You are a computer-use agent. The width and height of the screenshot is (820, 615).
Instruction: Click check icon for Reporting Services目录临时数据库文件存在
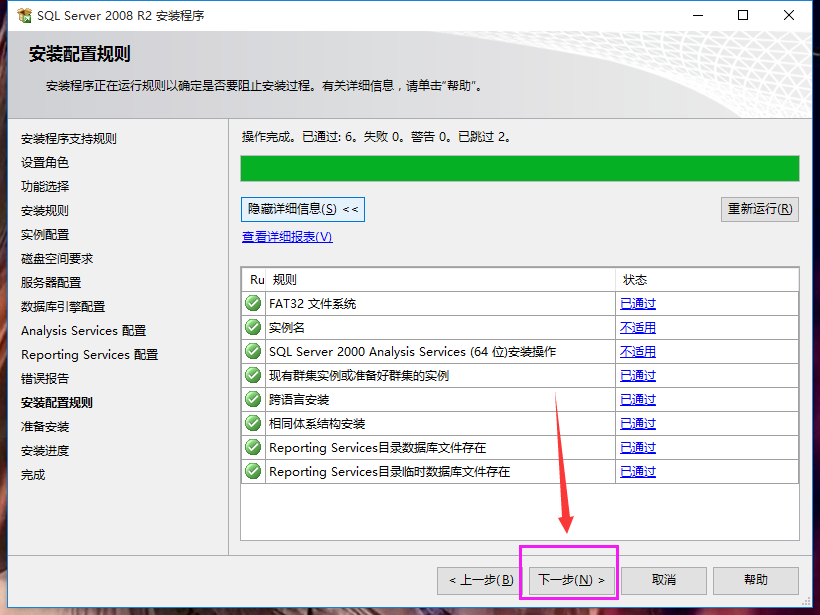tap(253, 471)
